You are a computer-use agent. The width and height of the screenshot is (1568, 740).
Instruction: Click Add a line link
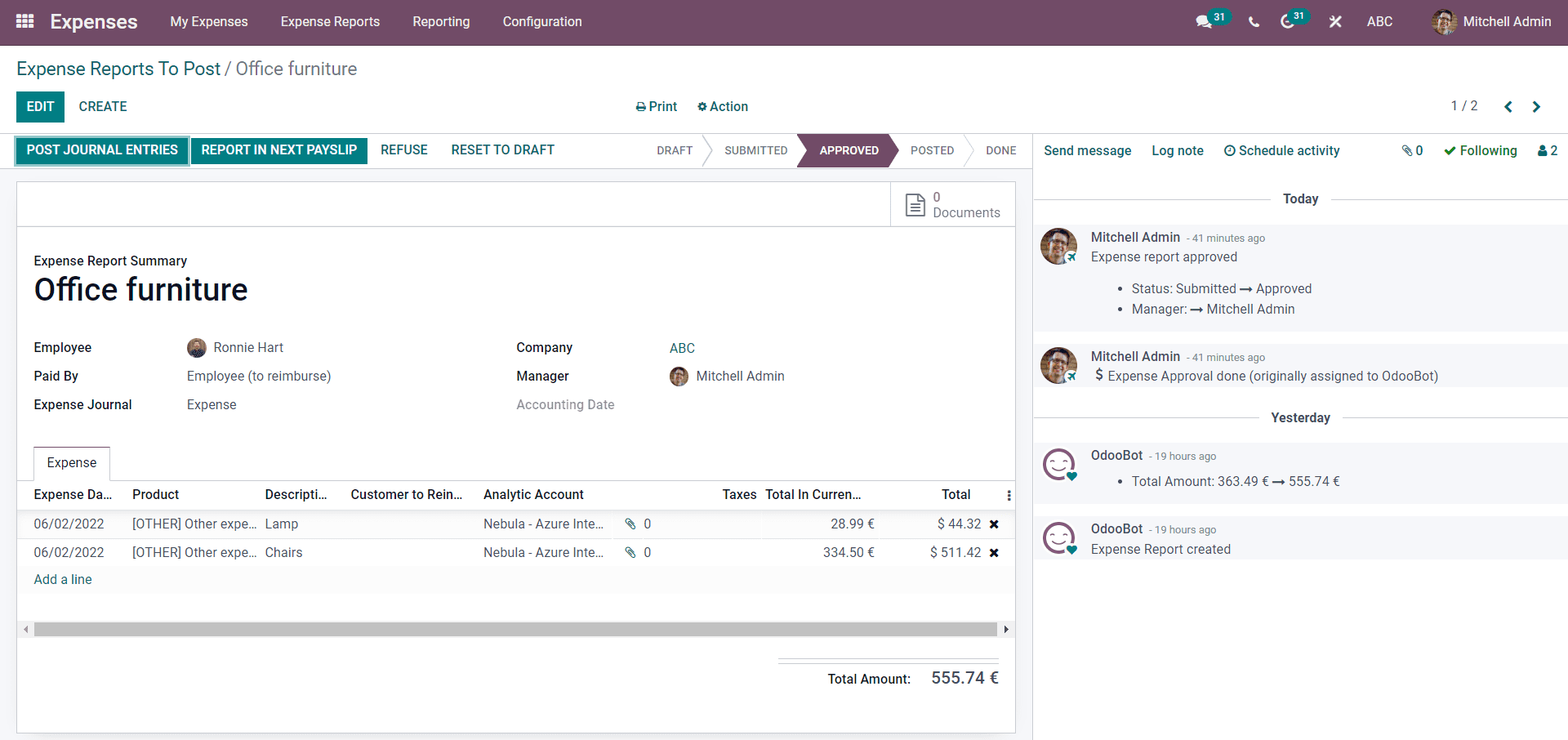[x=63, y=580]
